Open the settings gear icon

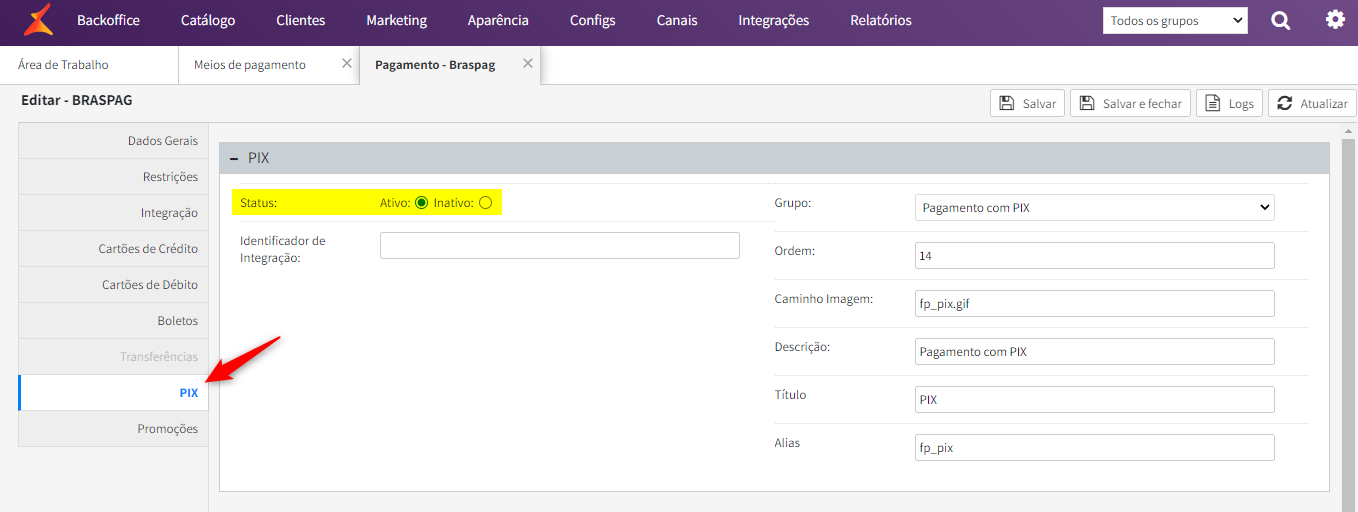pos(1335,19)
